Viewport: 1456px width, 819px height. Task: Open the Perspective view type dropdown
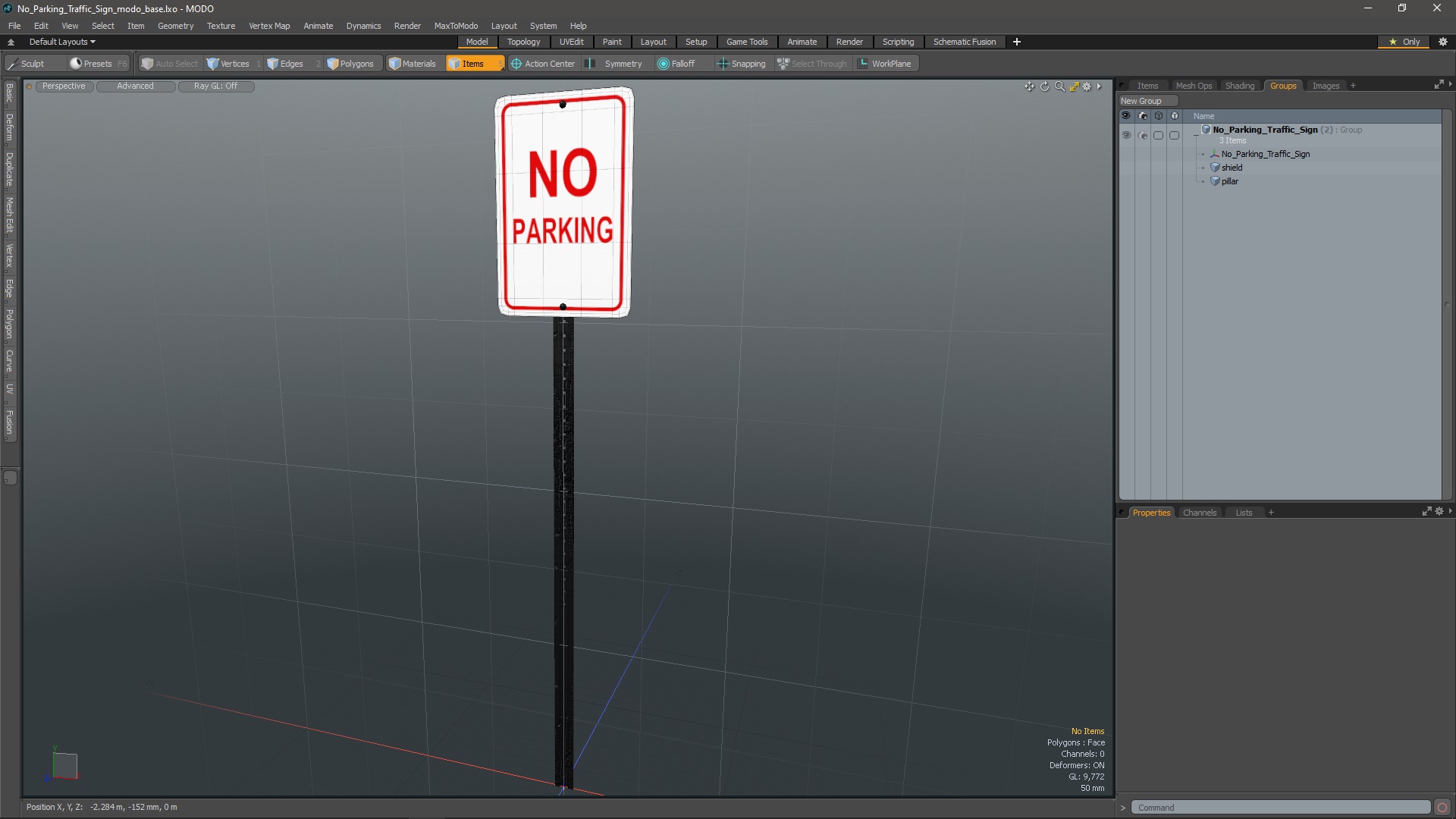64,86
